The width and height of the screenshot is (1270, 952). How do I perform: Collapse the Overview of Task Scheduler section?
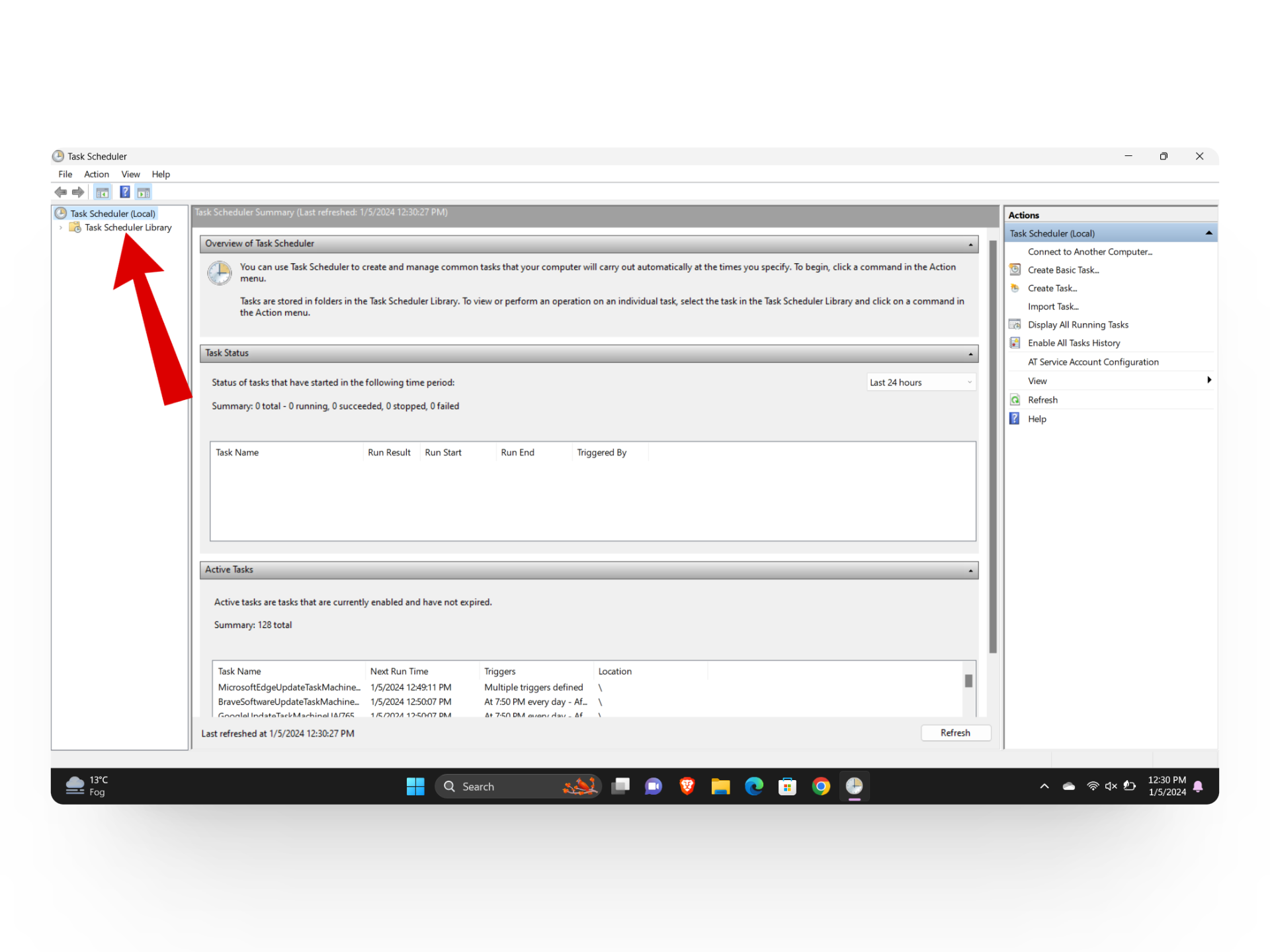(970, 245)
